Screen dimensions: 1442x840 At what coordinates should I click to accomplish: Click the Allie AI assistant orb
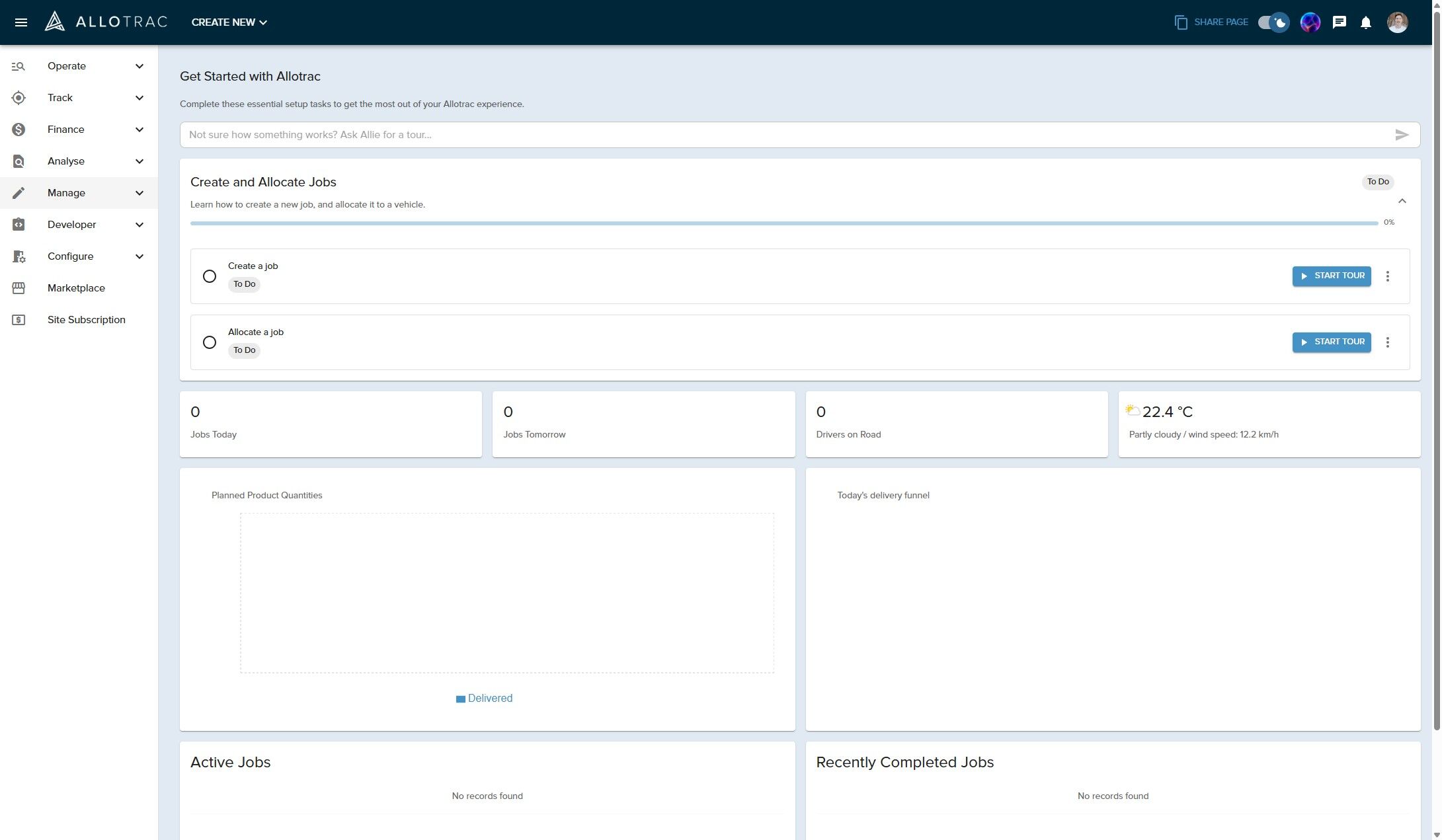(1310, 22)
